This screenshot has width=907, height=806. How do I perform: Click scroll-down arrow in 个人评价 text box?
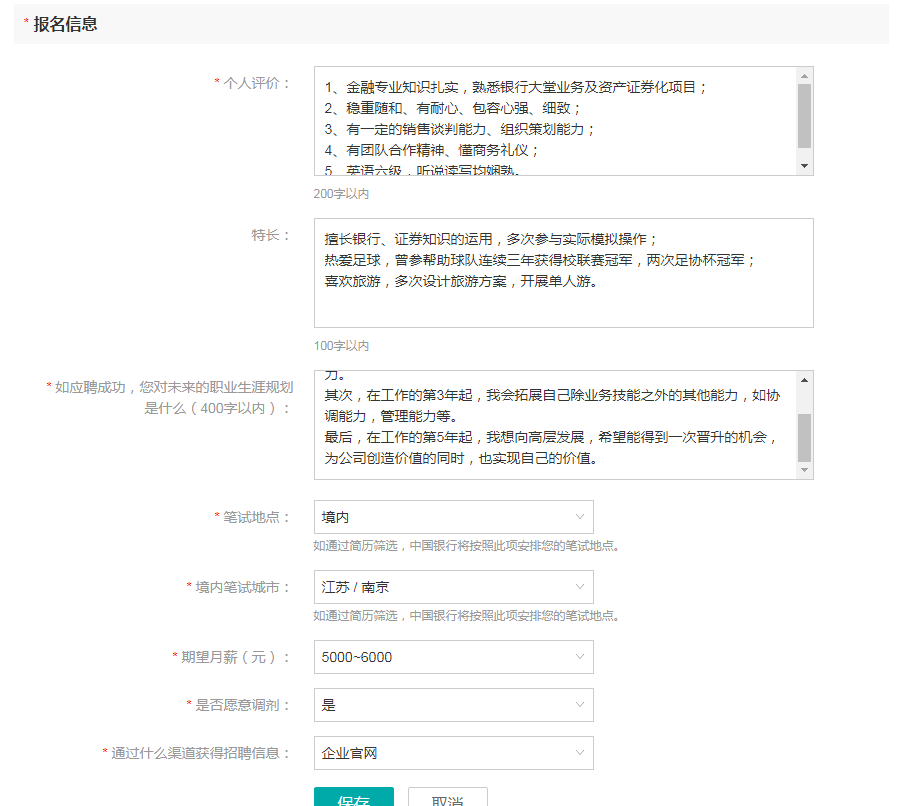[x=804, y=166]
